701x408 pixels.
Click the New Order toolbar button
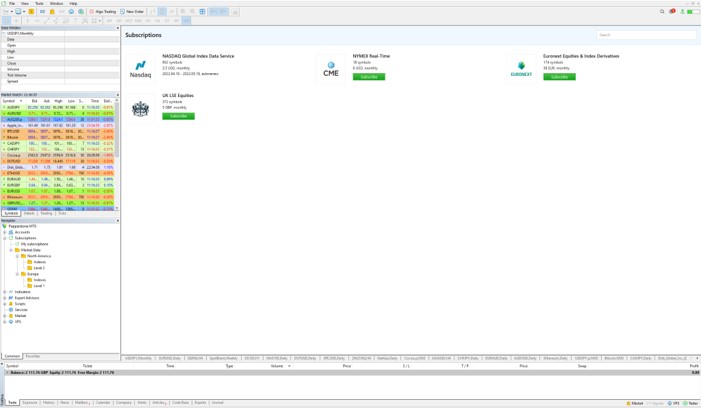[133, 11]
